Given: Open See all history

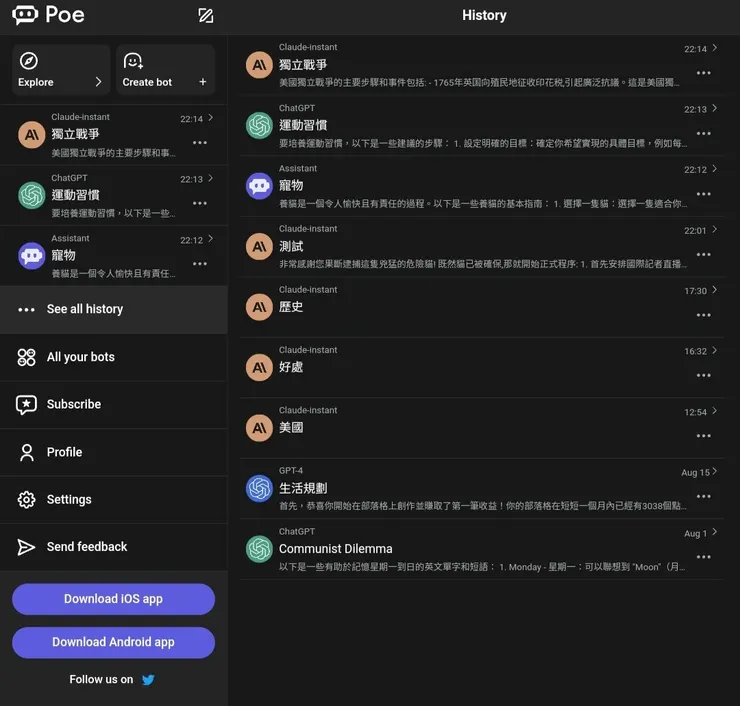Looking at the screenshot, I should (x=114, y=310).
